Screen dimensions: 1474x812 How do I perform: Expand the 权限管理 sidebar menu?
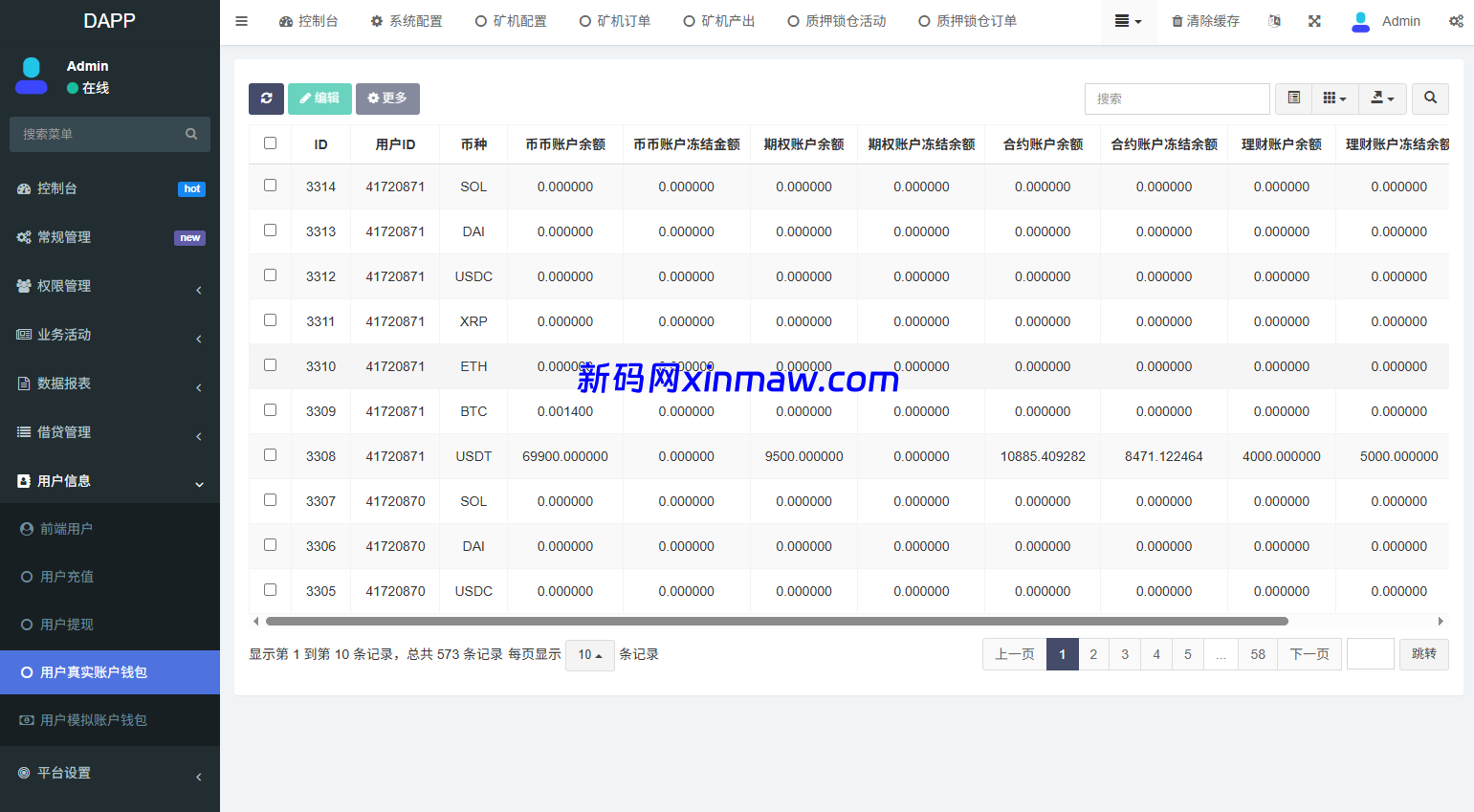tap(110, 286)
